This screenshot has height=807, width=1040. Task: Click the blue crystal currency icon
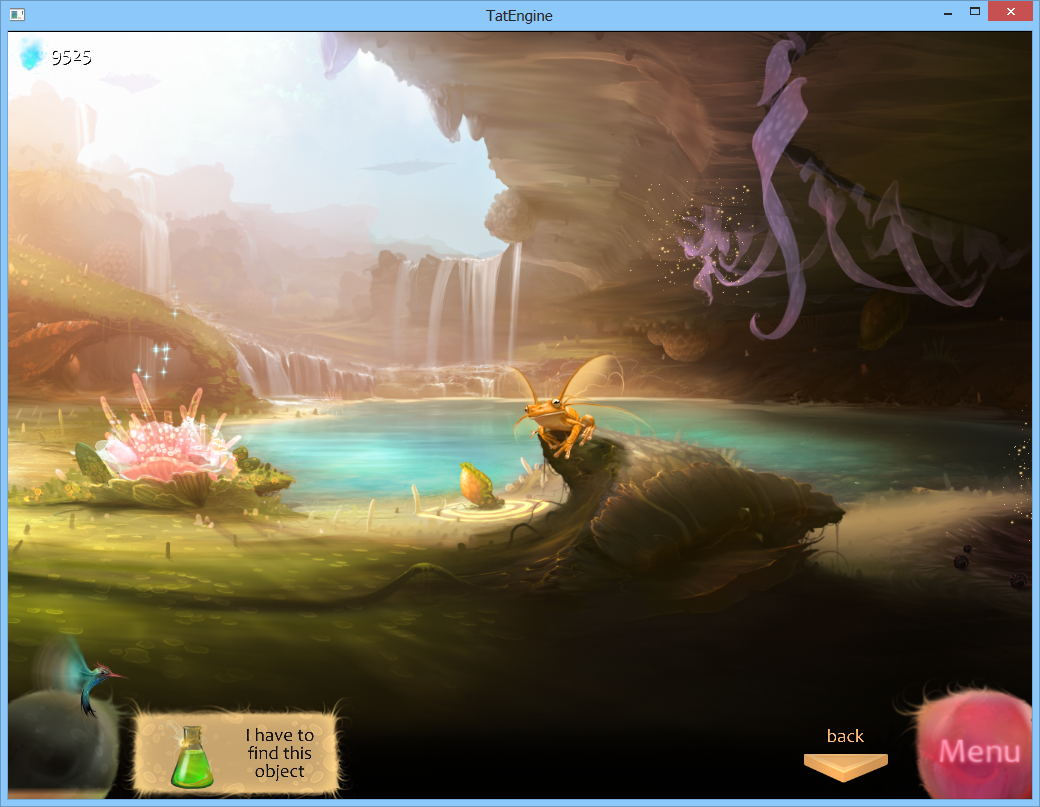[33, 55]
